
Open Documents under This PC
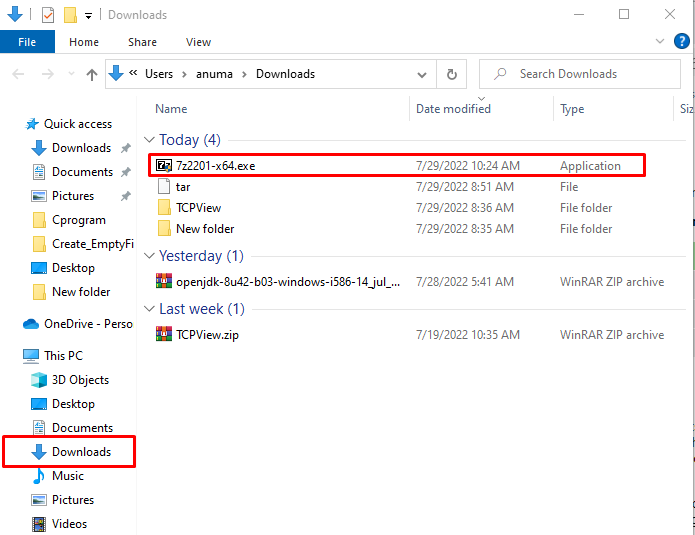pyautogui.click(x=82, y=428)
